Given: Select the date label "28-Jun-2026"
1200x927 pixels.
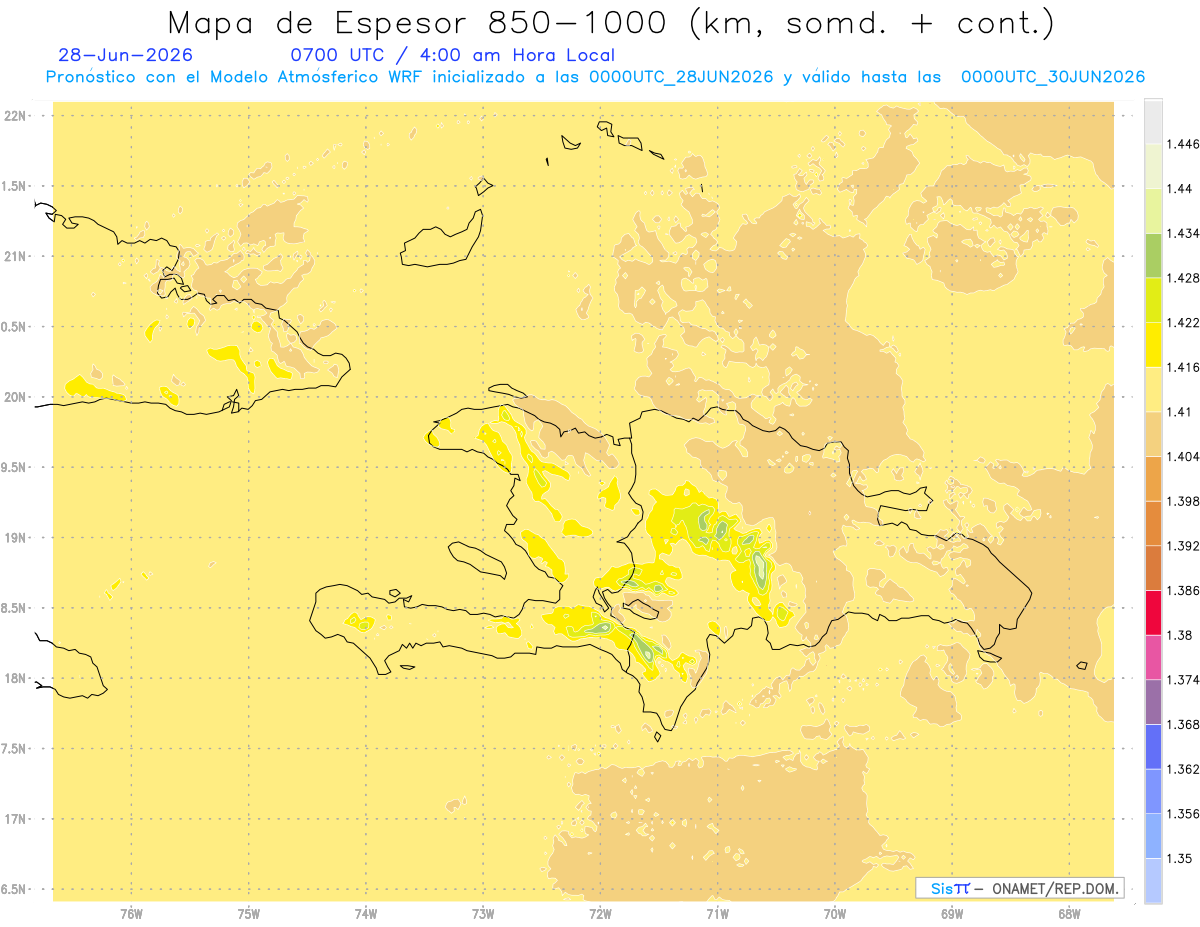Looking at the screenshot, I should click(x=126, y=56).
